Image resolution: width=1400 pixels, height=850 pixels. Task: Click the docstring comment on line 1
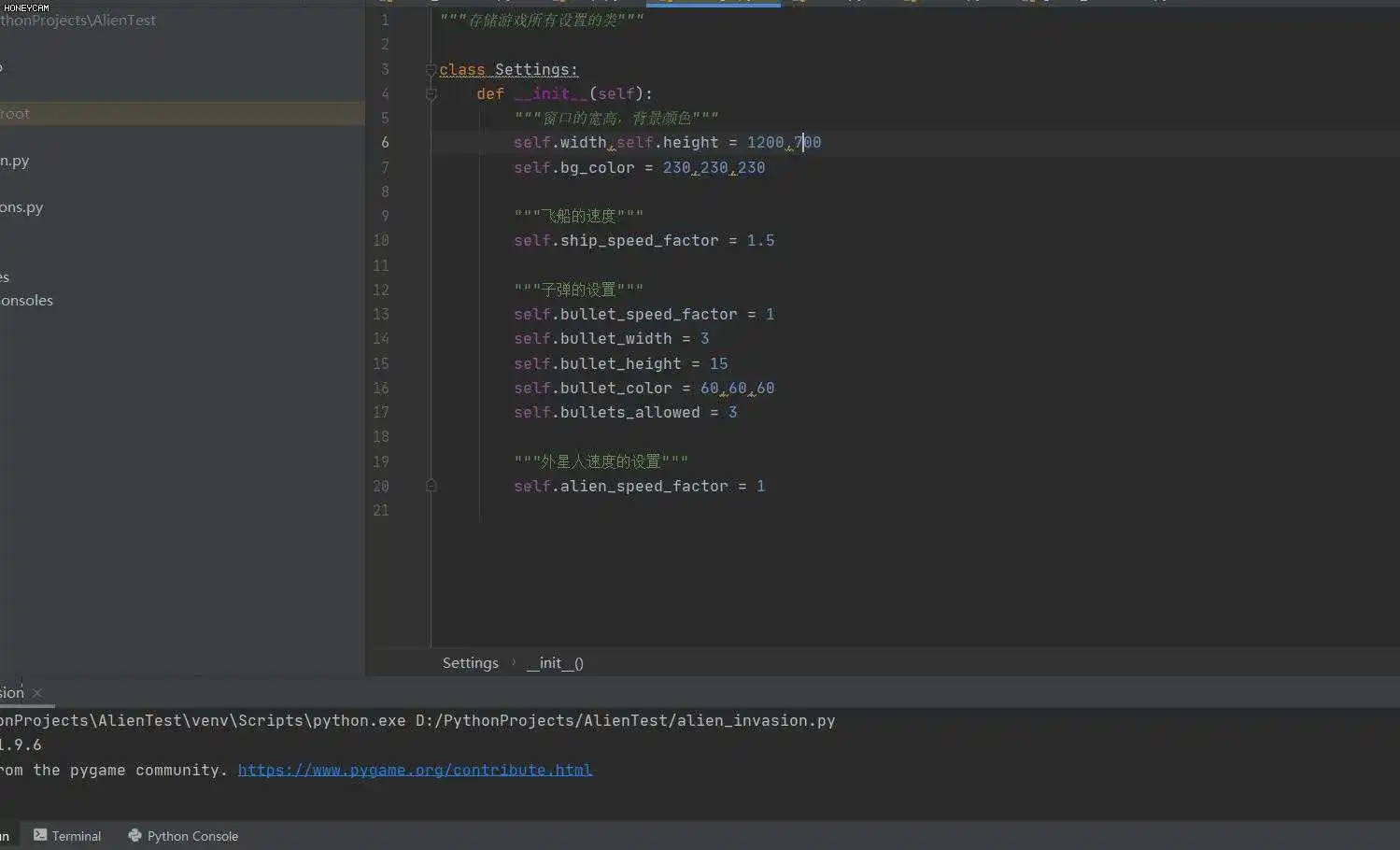tap(542, 20)
